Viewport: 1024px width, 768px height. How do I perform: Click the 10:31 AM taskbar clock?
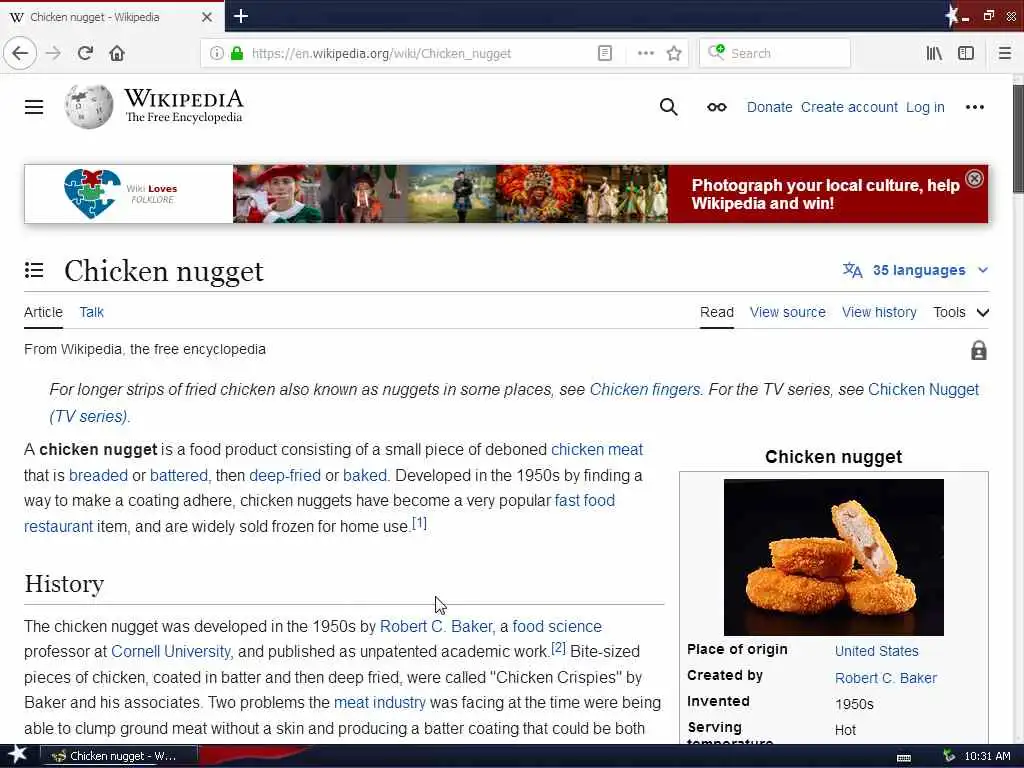pyautogui.click(x=987, y=756)
